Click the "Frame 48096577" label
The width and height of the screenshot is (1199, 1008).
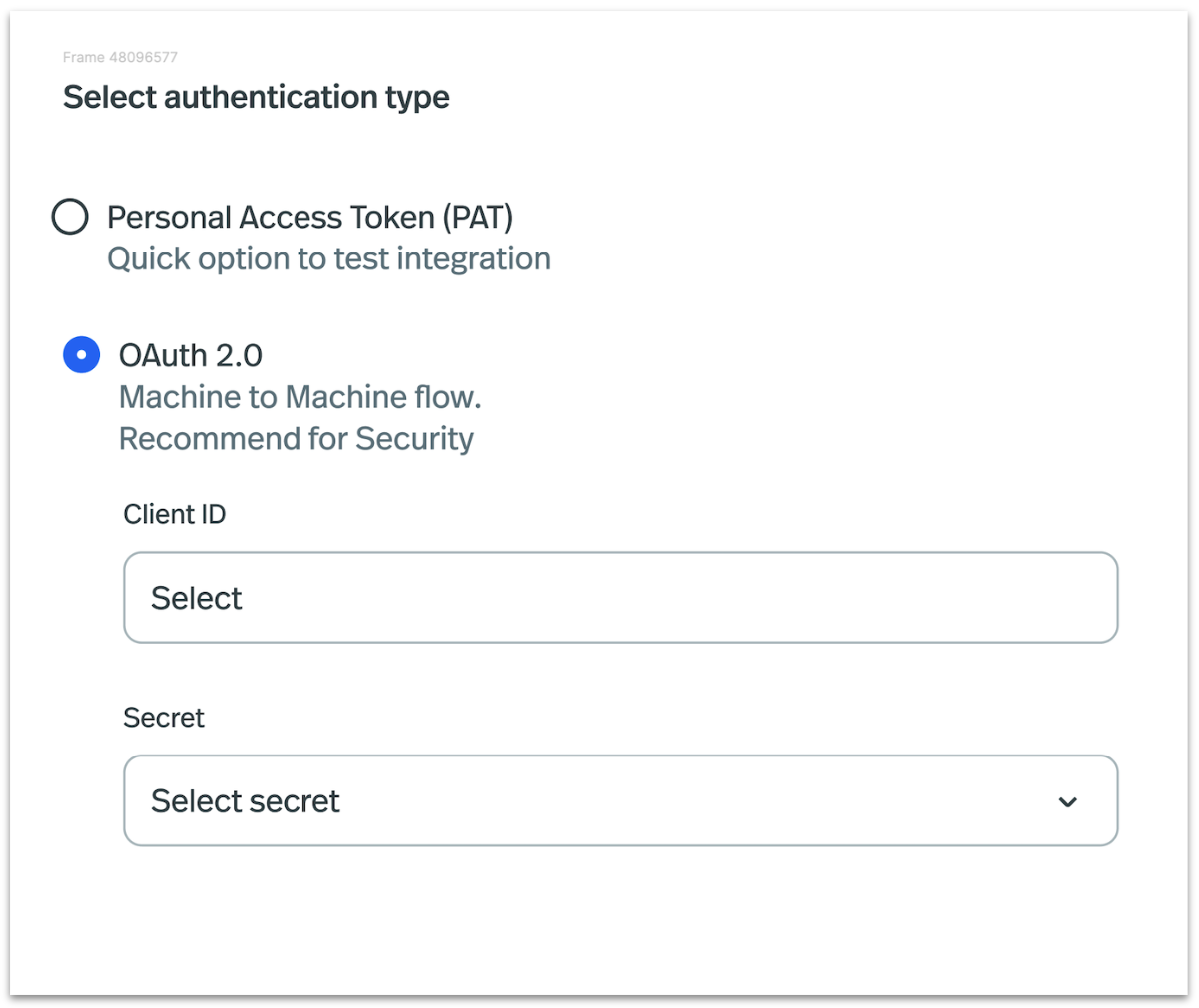(x=120, y=57)
